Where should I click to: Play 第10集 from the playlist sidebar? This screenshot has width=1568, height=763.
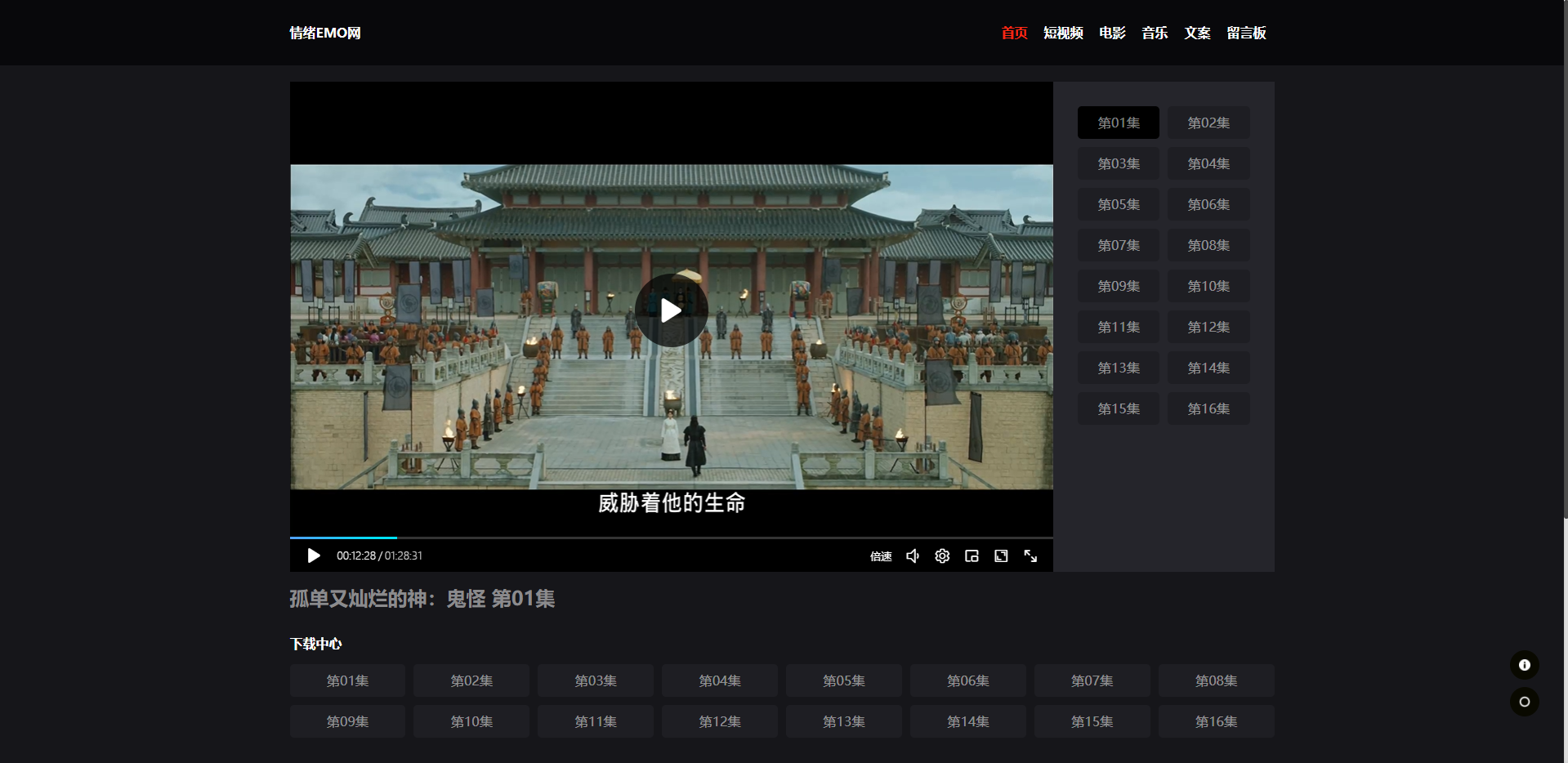[x=1208, y=286]
